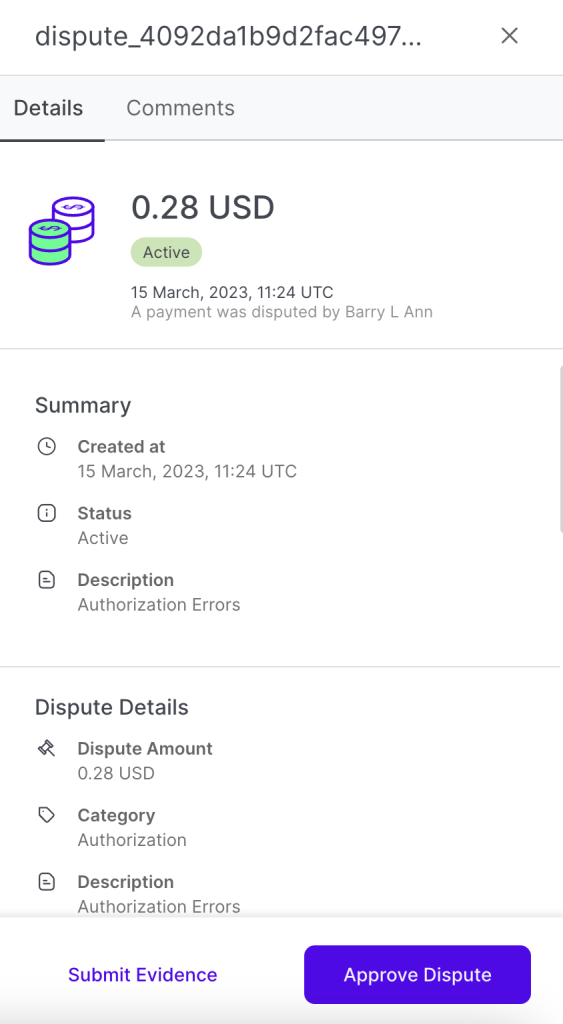563x1024 pixels.
Task: Click the info icon beside Status
Action: click(46, 513)
